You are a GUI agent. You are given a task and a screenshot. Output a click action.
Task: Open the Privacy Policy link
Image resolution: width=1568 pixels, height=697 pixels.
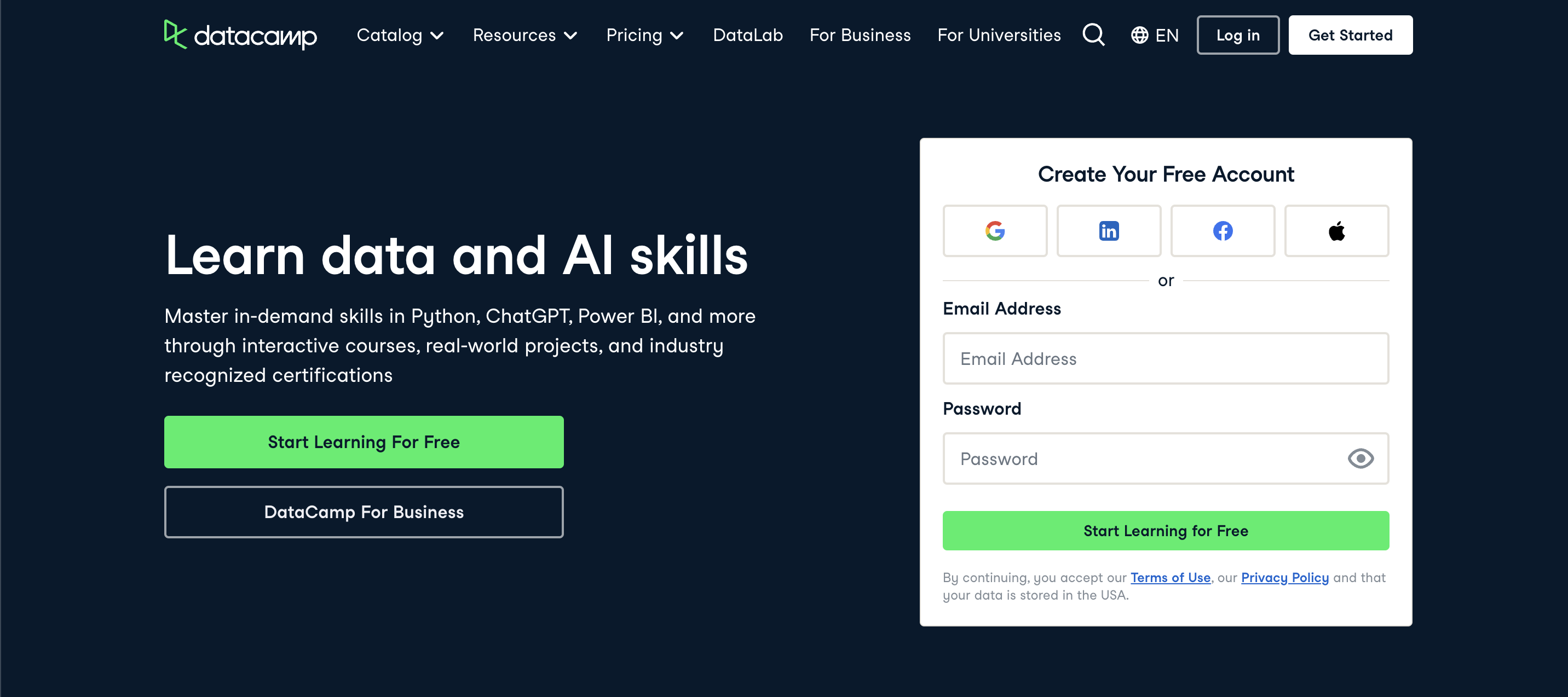(1284, 578)
